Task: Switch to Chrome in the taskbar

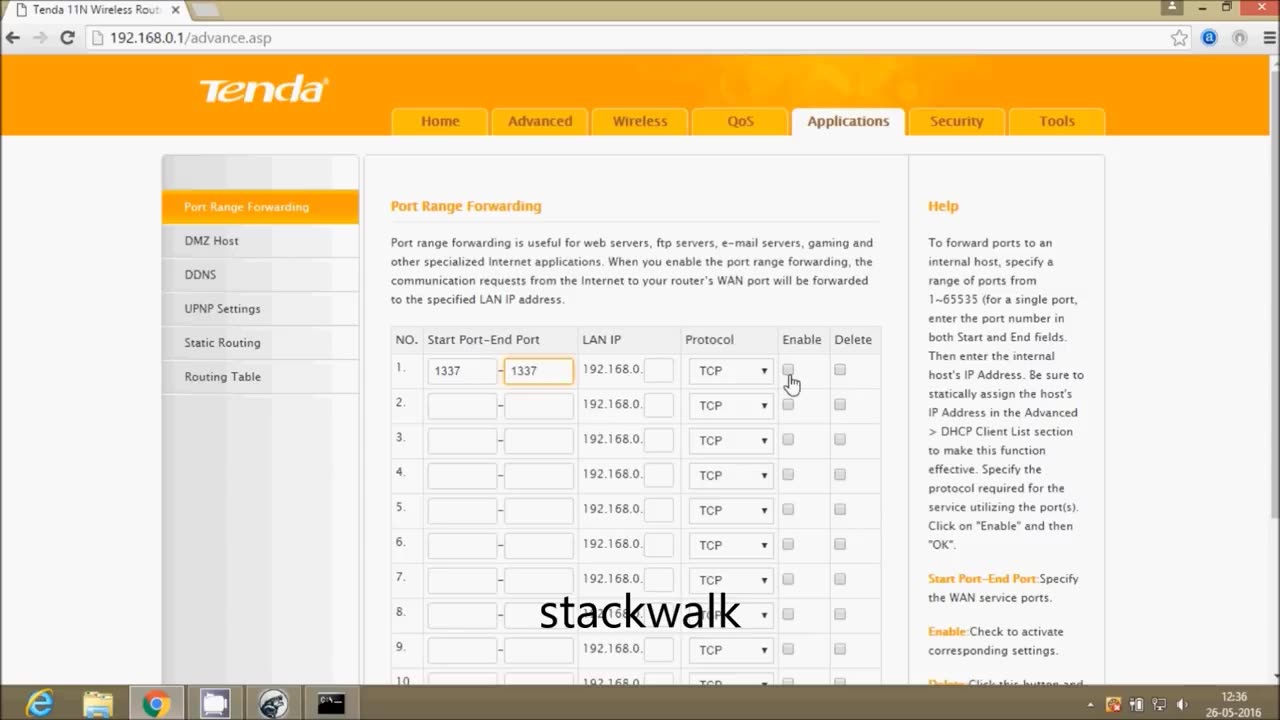Action: tap(155, 703)
